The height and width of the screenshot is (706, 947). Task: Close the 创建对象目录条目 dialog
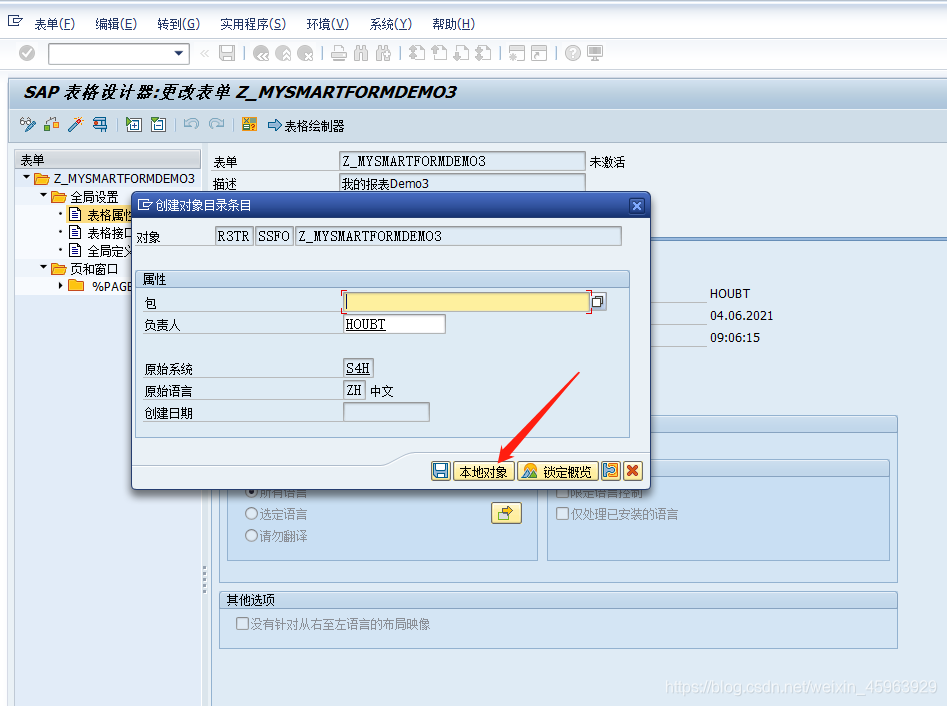(x=637, y=206)
